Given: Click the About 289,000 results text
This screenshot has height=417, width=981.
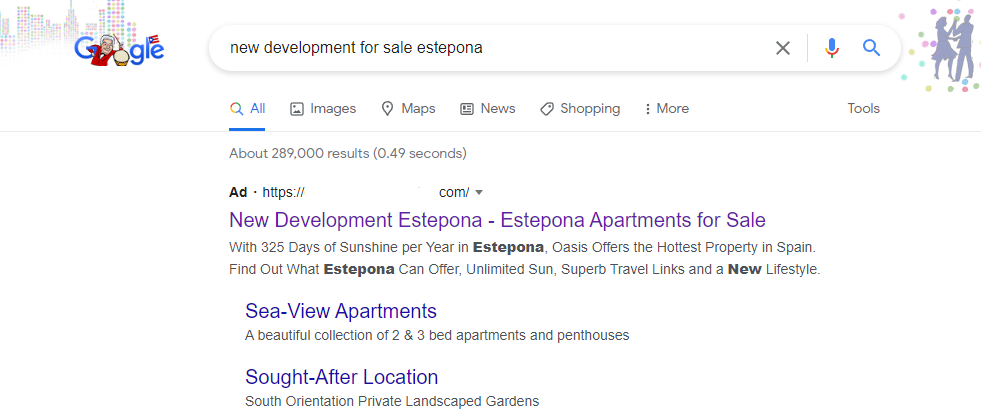Looking at the screenshot, I should click(348, 154).
